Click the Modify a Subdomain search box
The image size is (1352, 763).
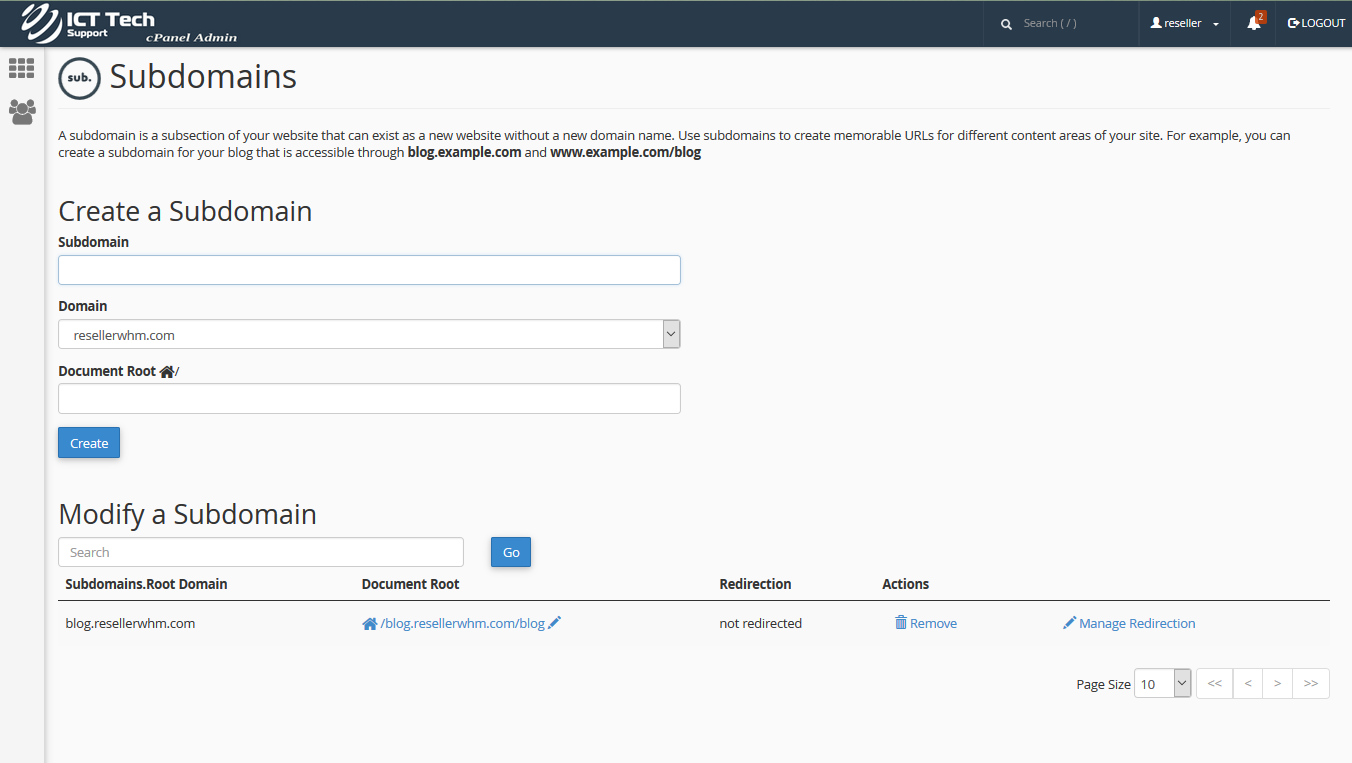pyautogui.click(x=261, y=552)
